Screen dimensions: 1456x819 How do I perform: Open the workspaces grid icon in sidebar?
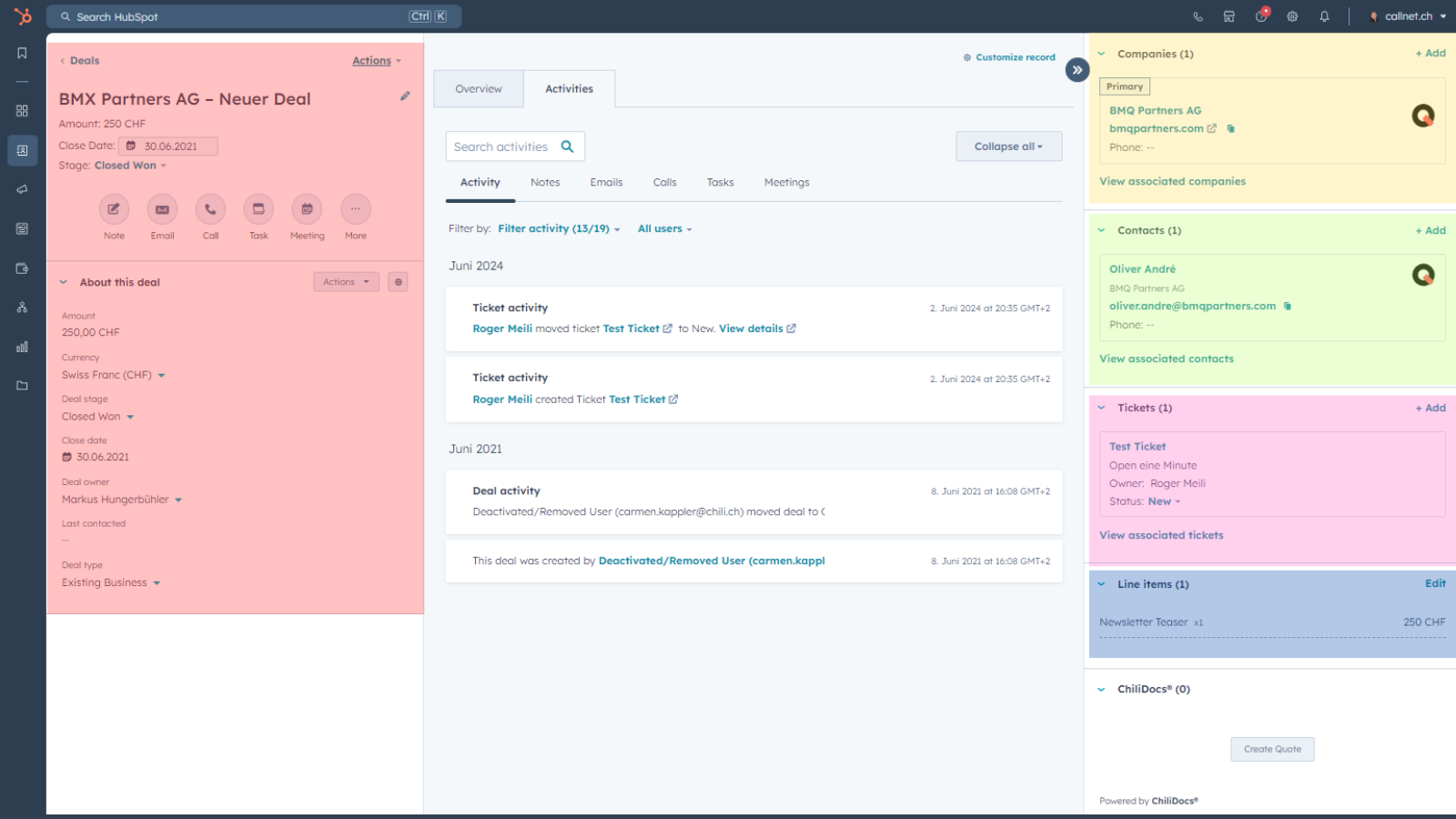[22, 111]
